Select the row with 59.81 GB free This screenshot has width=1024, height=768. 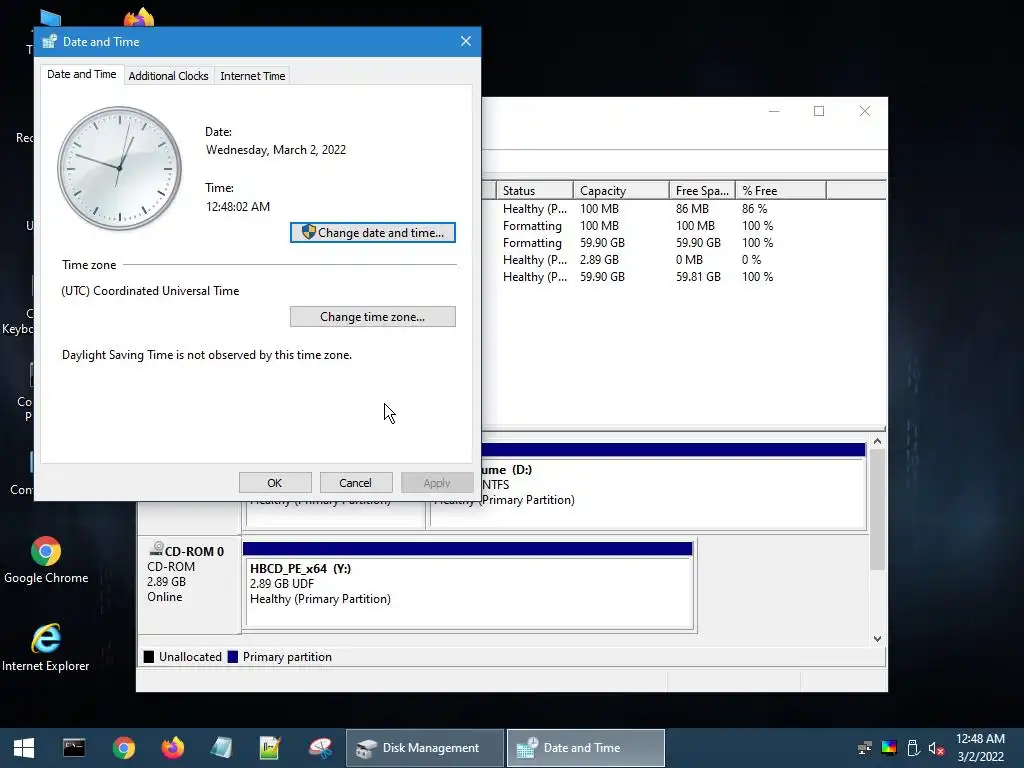684,277
